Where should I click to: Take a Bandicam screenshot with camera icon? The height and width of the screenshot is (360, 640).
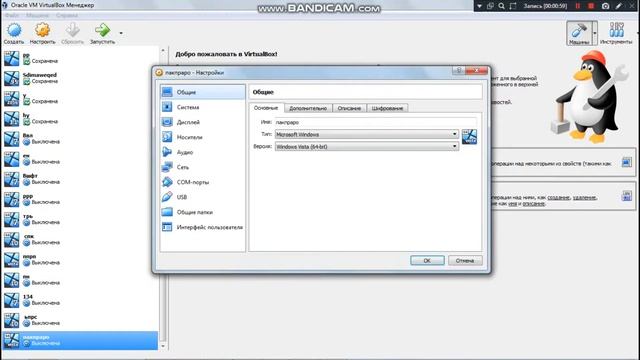click(x=605, y=6)
